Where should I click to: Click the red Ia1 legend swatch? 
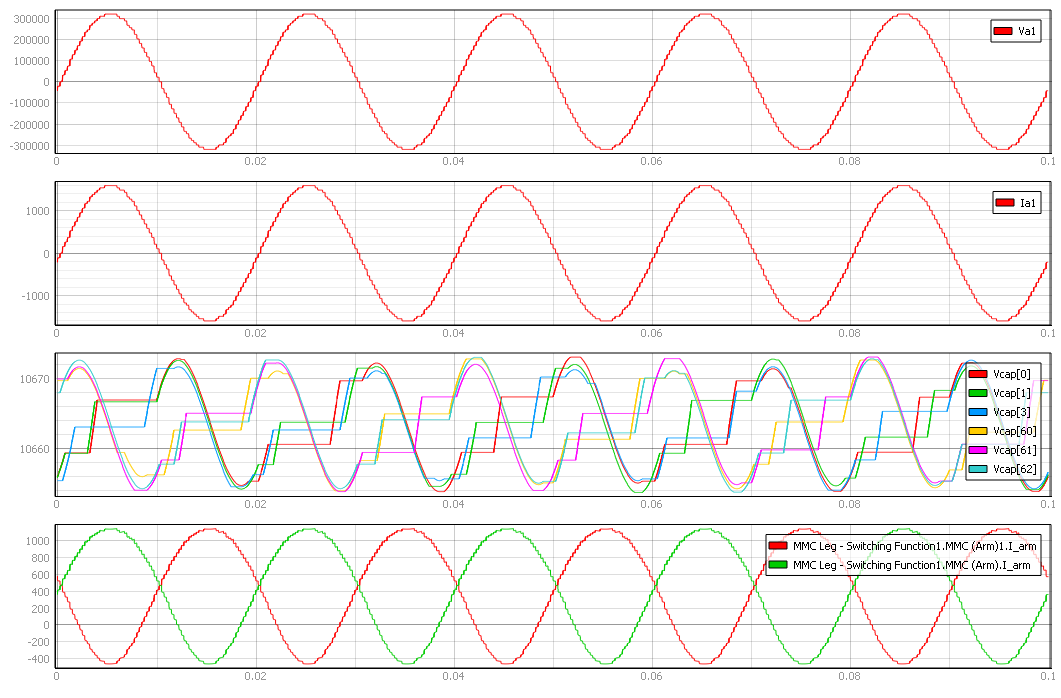[1003, 204]
